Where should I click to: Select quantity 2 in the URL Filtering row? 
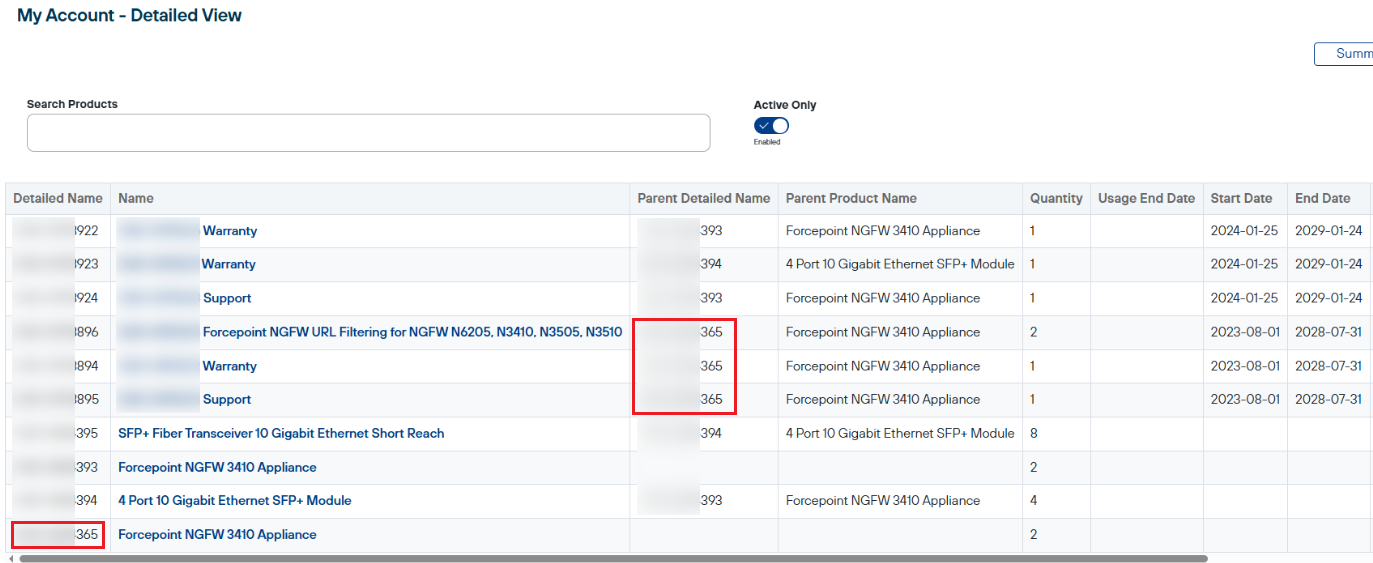(1056, 332)
